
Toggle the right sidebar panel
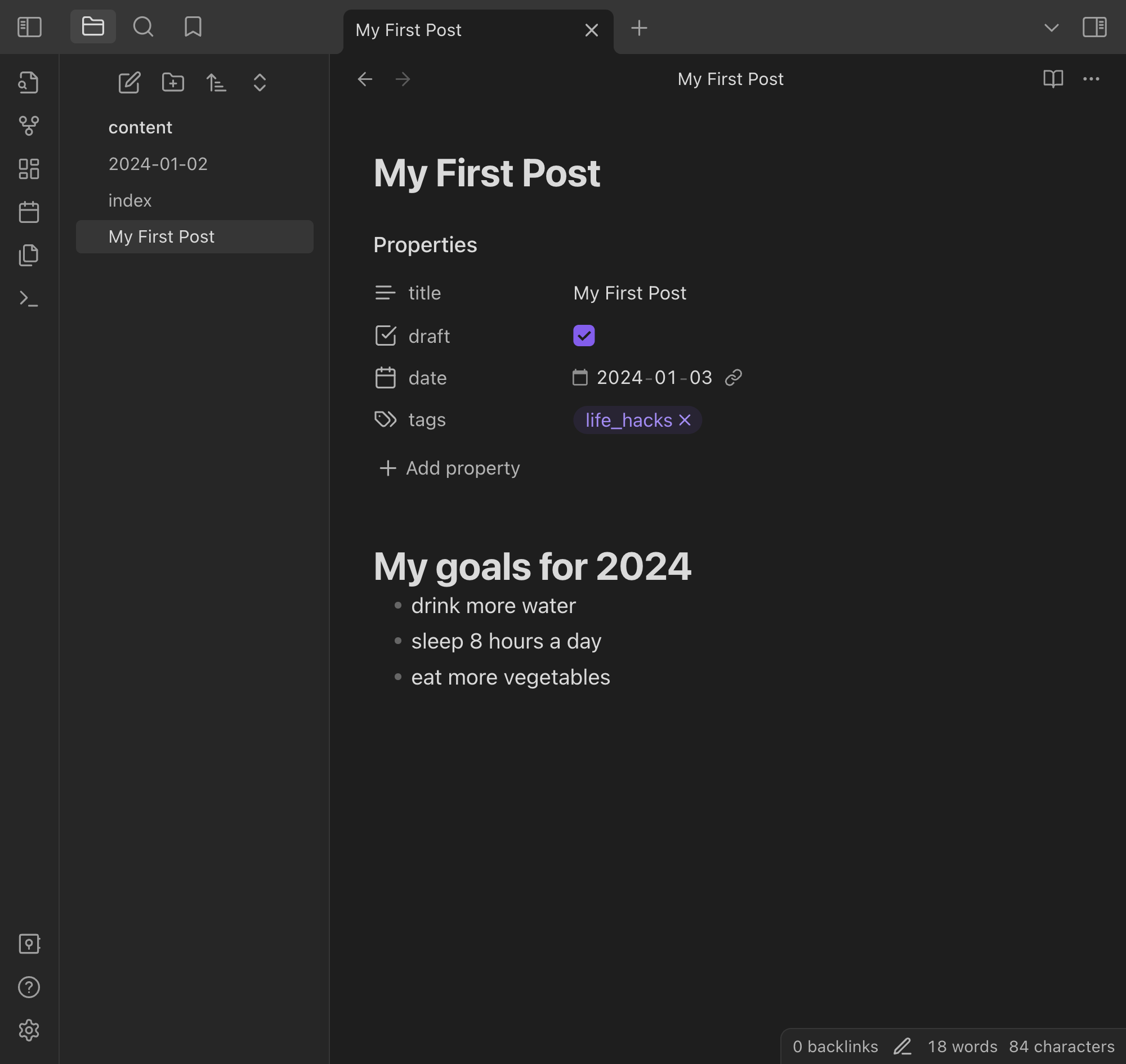[1094, 27]
